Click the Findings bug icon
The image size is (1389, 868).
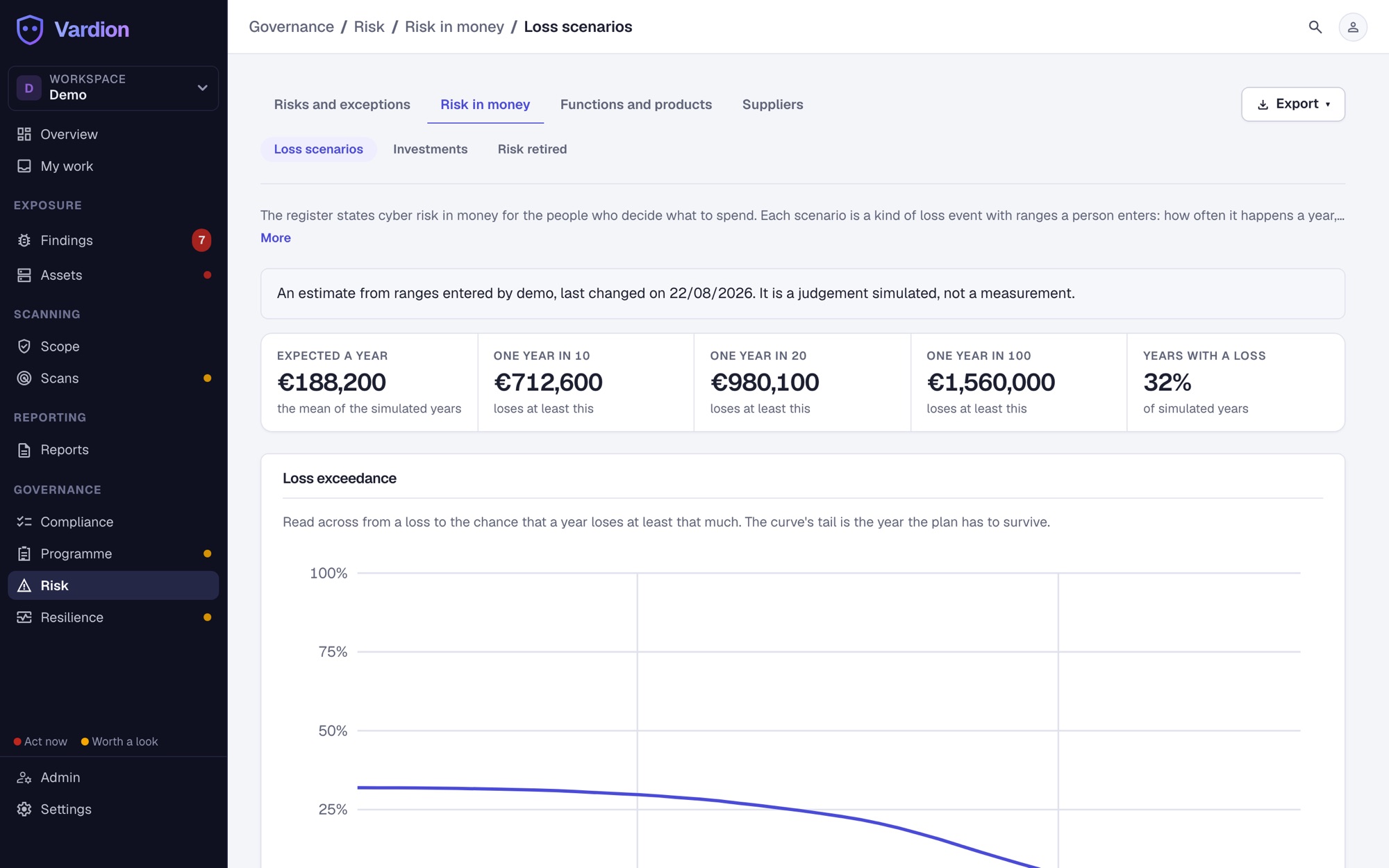click(x=24, y=240)
